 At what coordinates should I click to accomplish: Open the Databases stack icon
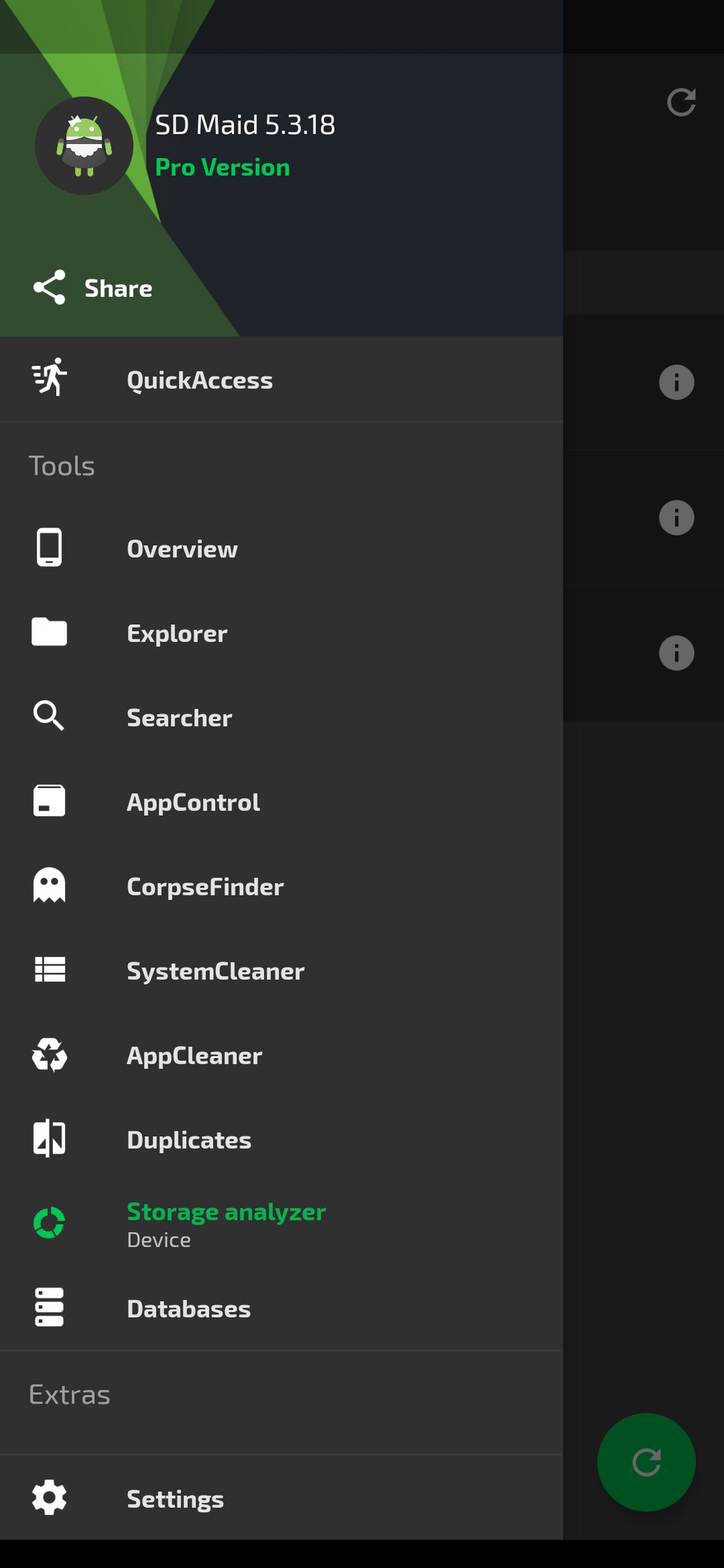(49, 1307)
